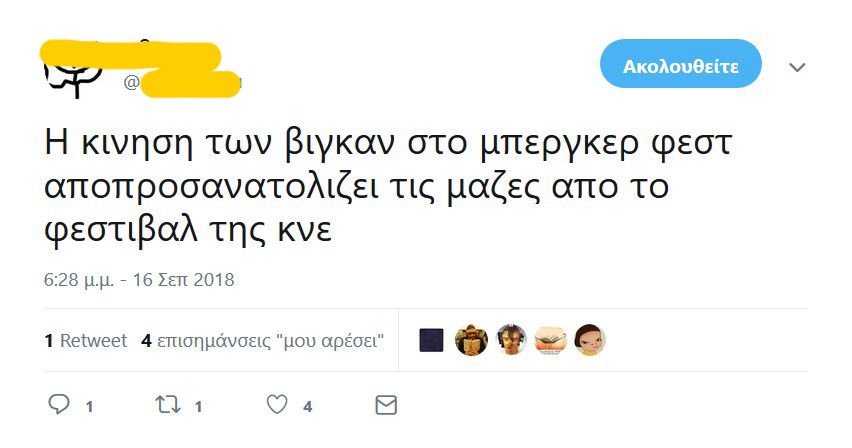This screenshot has width=852, height=448.
Task: Like the tweet with the heart icon
Action: [277, 405]
